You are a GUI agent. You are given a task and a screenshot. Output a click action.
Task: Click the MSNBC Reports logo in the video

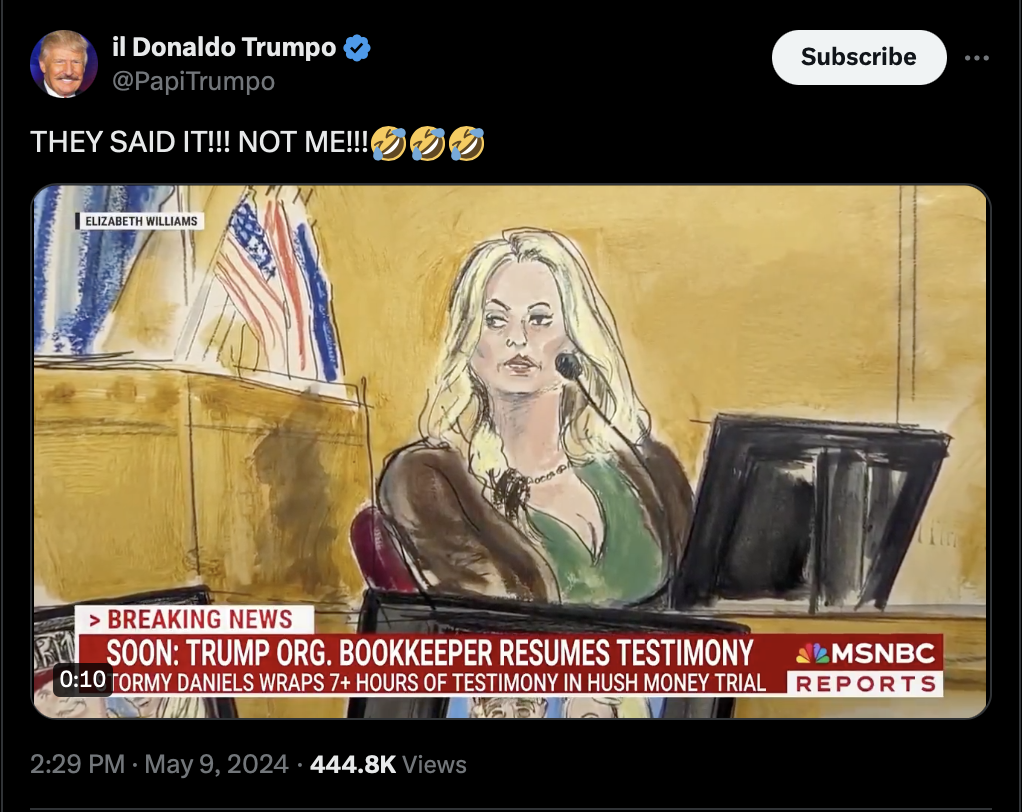click(x=865, y=667)
